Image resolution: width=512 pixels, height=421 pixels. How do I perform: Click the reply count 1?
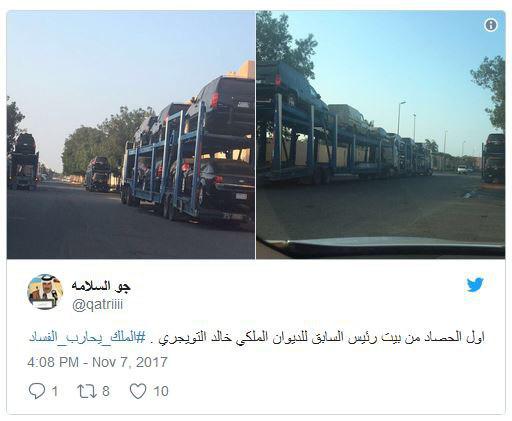(55, 391)
